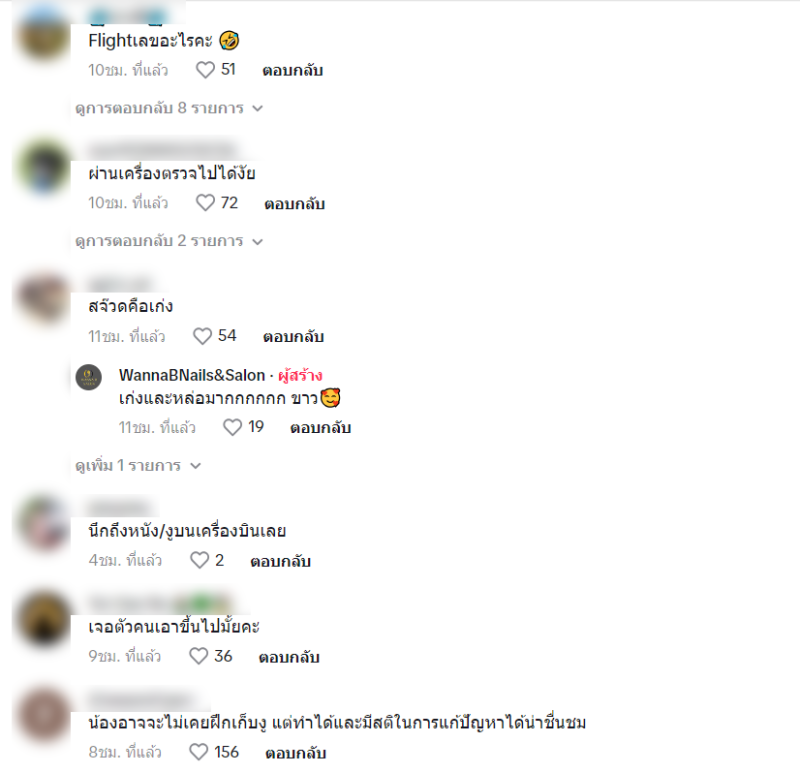Image resolution: width=800 pixels, height=773 pixels.
Task: Like the comment with 36 likes
Action: [x=198, y=656]
